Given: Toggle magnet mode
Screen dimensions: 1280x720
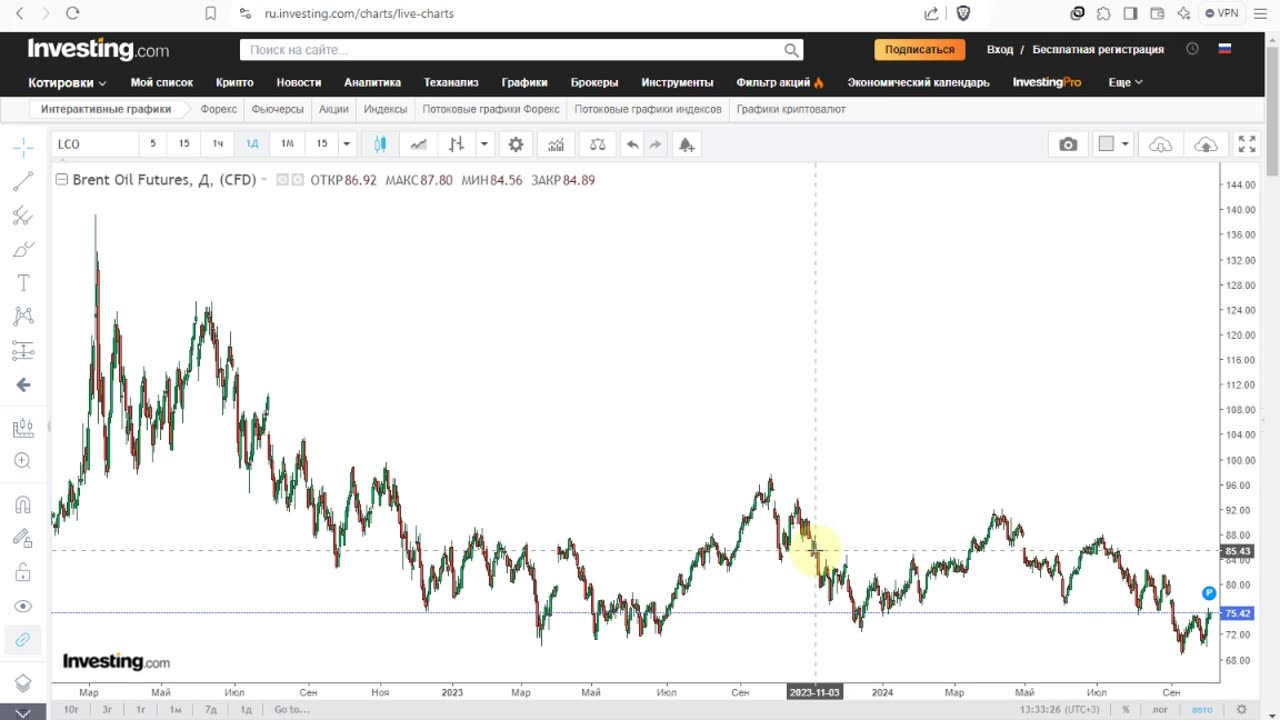Looking at the screenshot, I should pos(23,505).
